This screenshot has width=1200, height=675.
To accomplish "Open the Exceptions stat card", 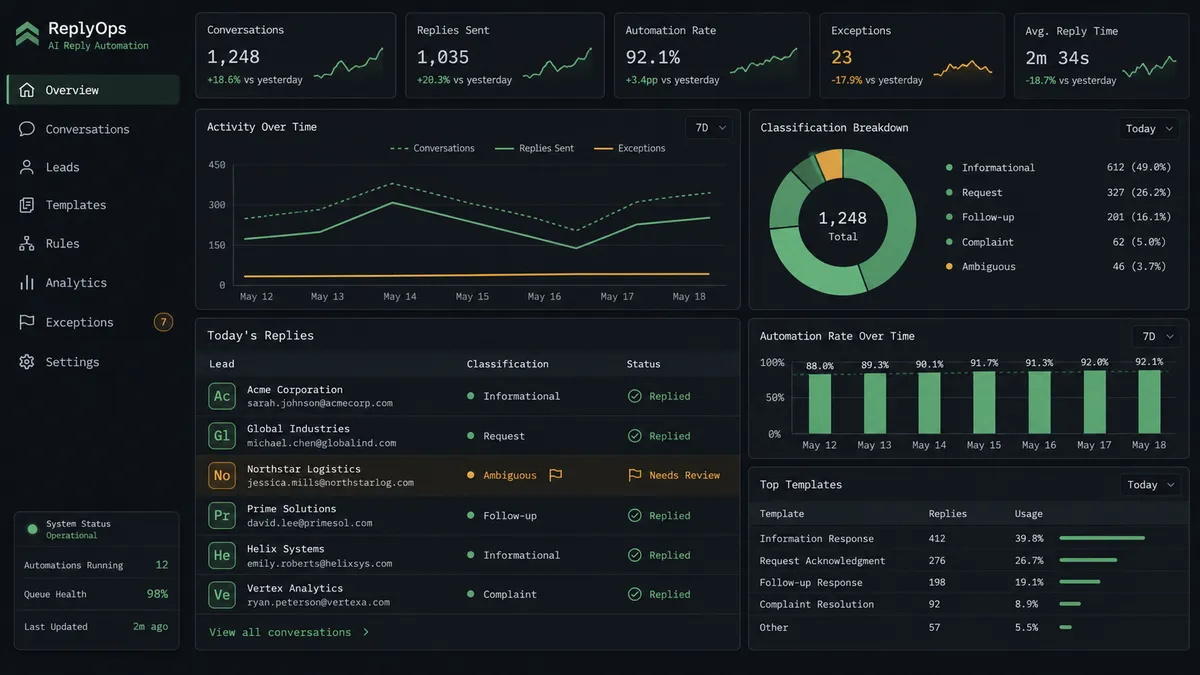I will (x=912, y=55).
